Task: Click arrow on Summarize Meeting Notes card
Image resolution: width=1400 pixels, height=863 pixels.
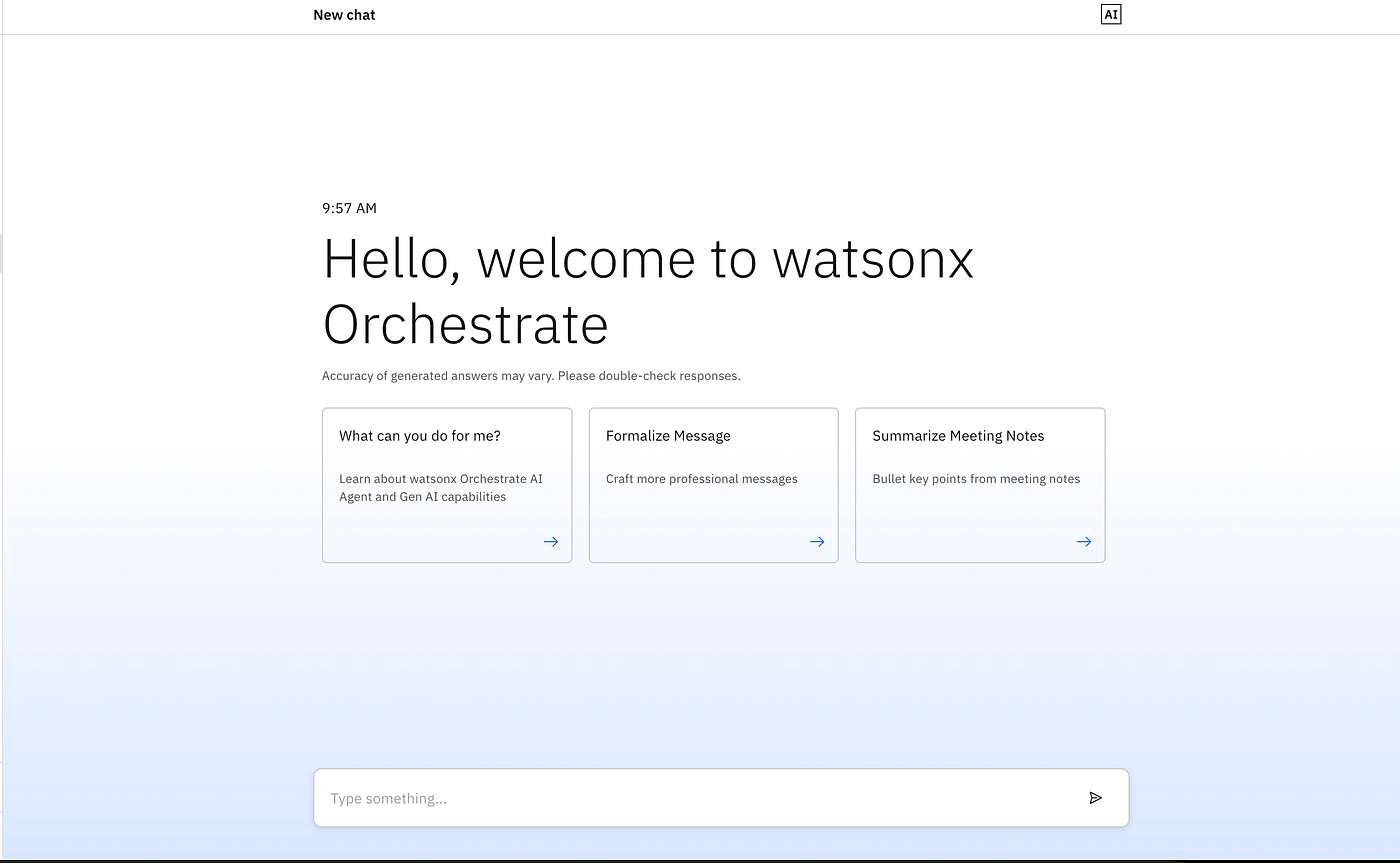Action: (1084, 542)
